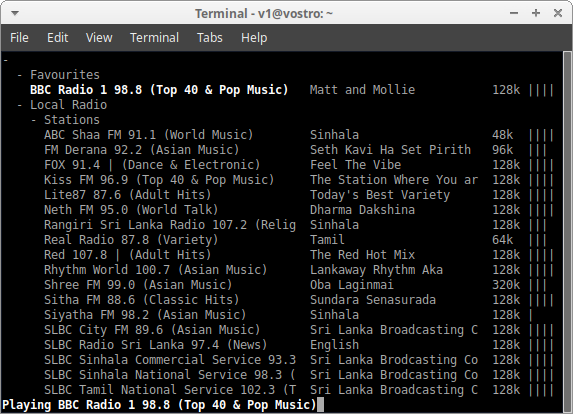Select SLBC Sinhala National Service 98.3
Screen dimensions: 573x414
tap(170, 375)
